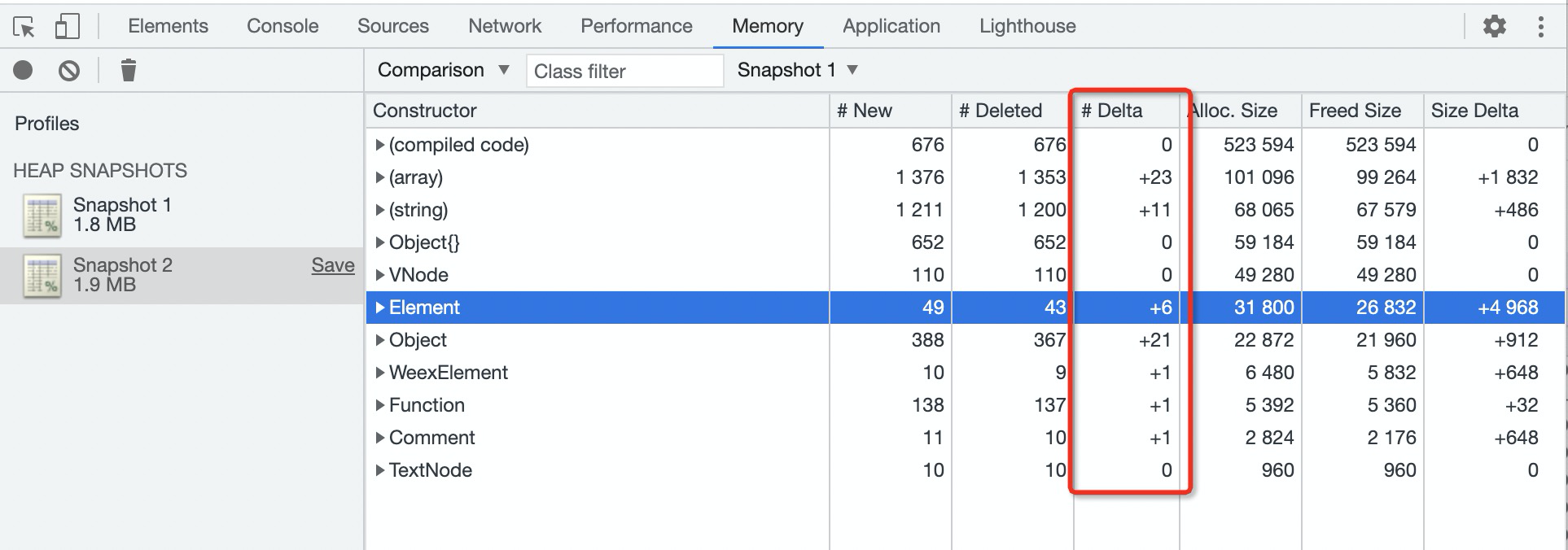Toggle the device toolbar icon

point(67,27)
